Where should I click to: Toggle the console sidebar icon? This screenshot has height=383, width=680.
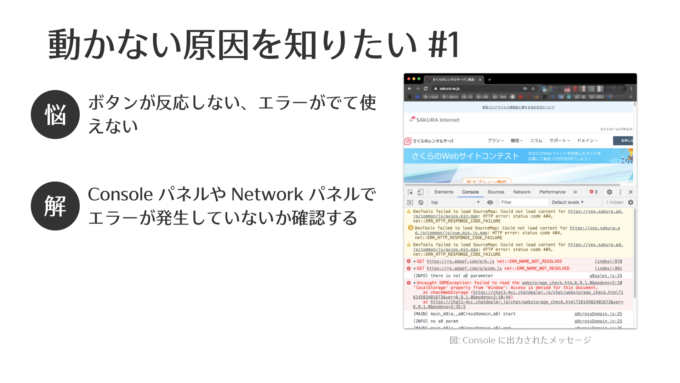click(x=410, y=202)
